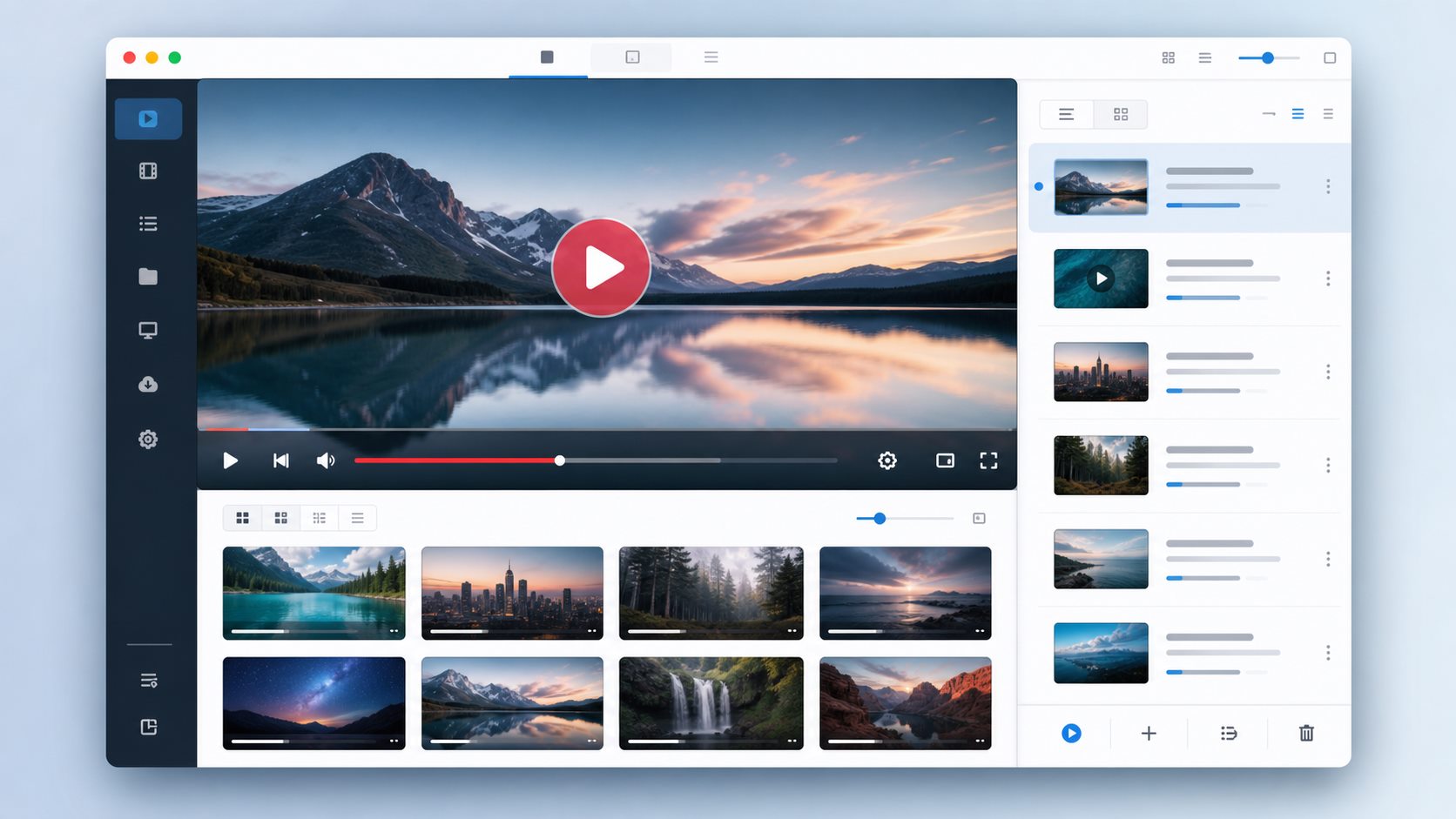The height and width of the screenshot is (819, 1456).
Task: Click the small square icon beside gallery slider
Action: coord(979,519)
